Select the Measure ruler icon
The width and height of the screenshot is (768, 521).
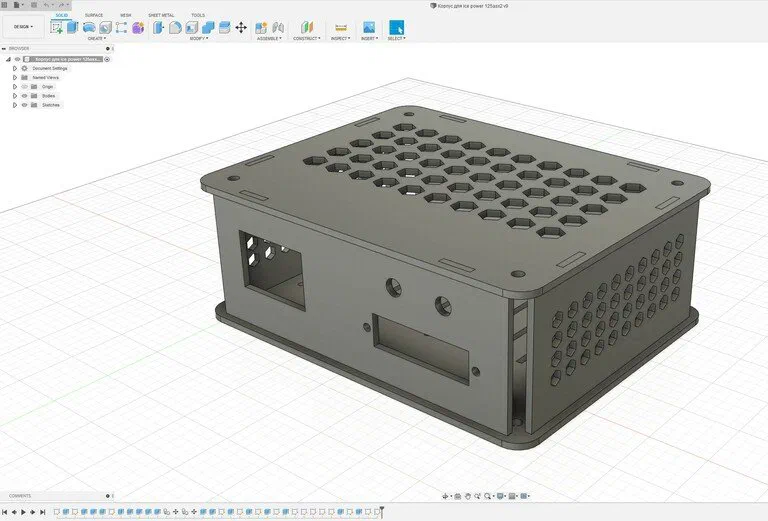(x=340, y=27)
